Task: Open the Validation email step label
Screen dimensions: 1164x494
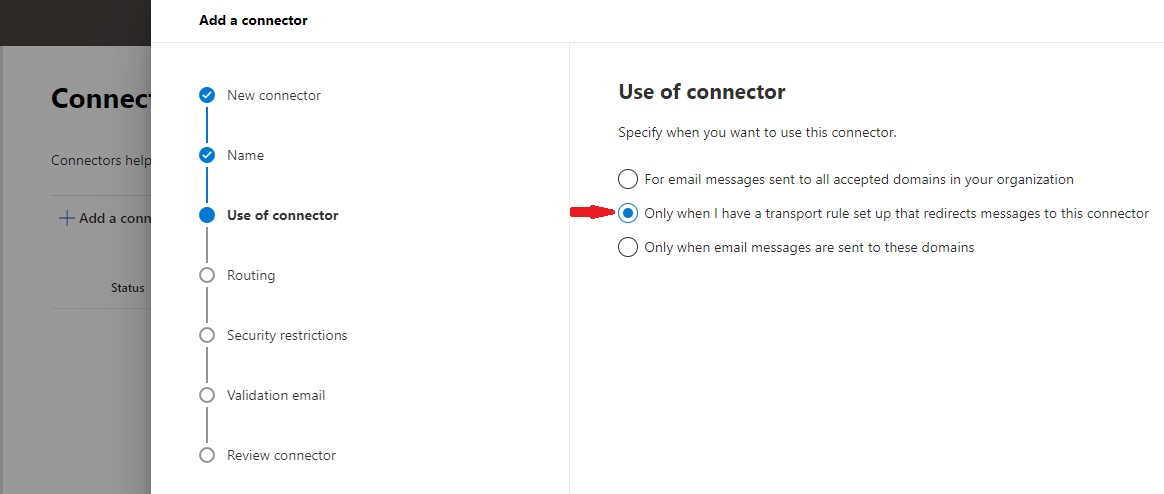Action: (x=276, y=395)
